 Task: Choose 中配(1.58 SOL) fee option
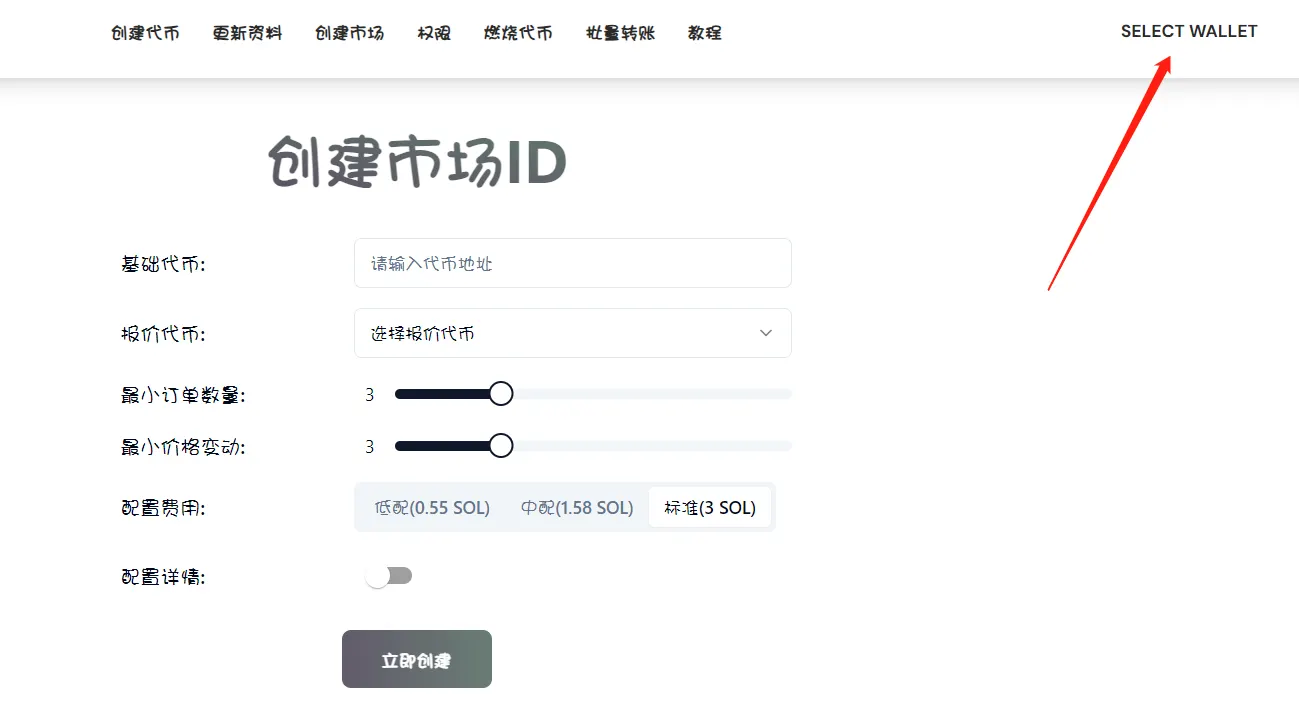577,508
